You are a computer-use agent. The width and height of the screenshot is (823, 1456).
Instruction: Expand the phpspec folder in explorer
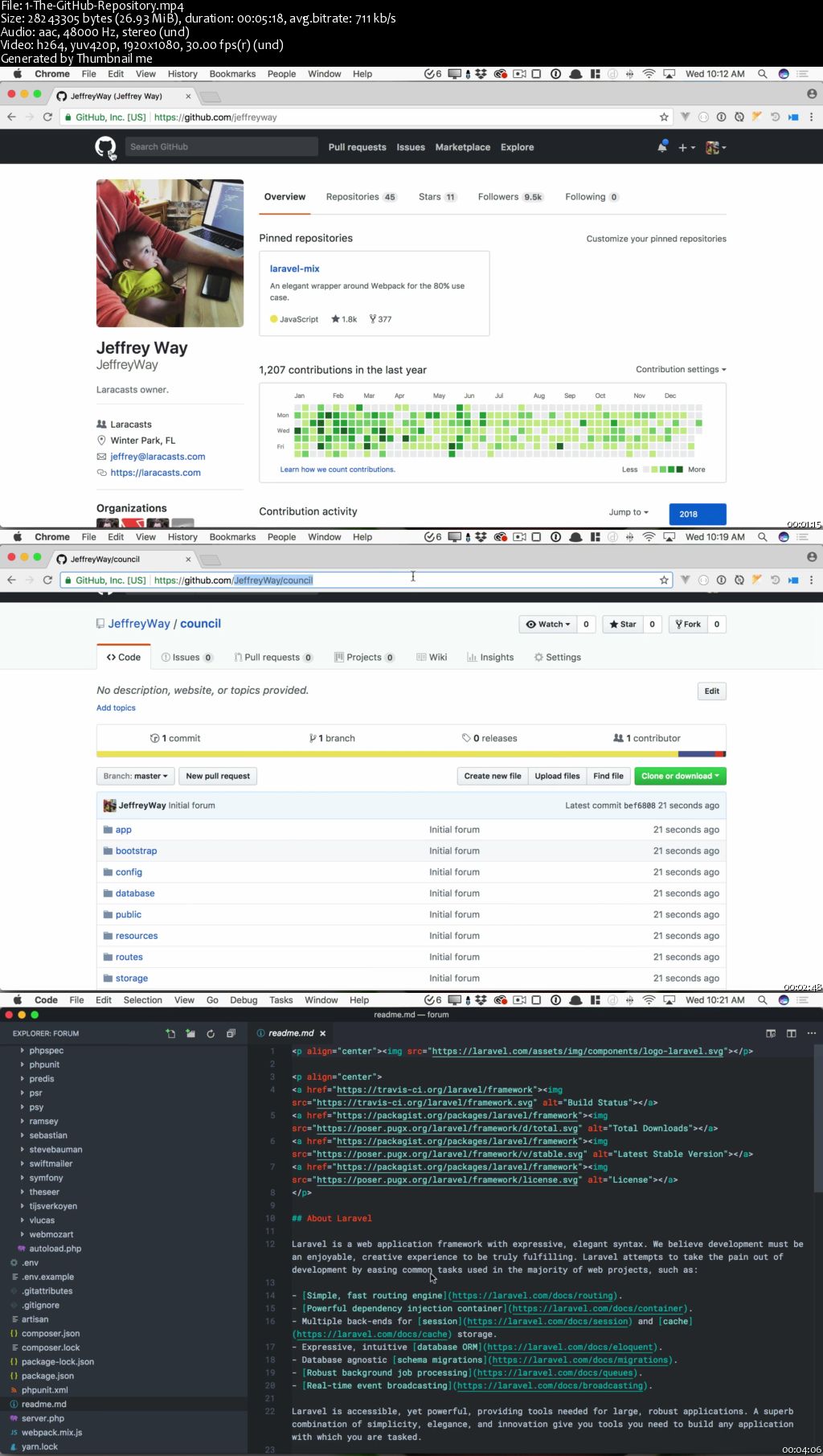[46, 1051]
